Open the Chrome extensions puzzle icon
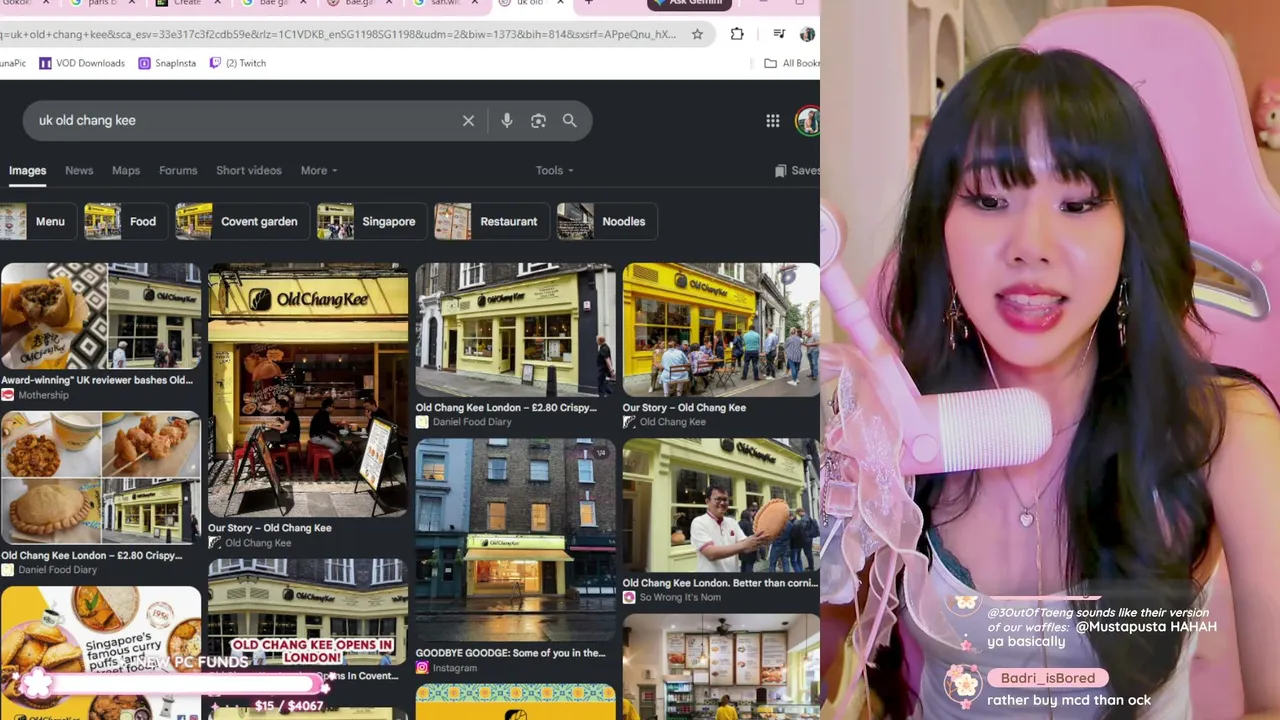This screenshot has height=720, width=1280. (x=737, y=34)
